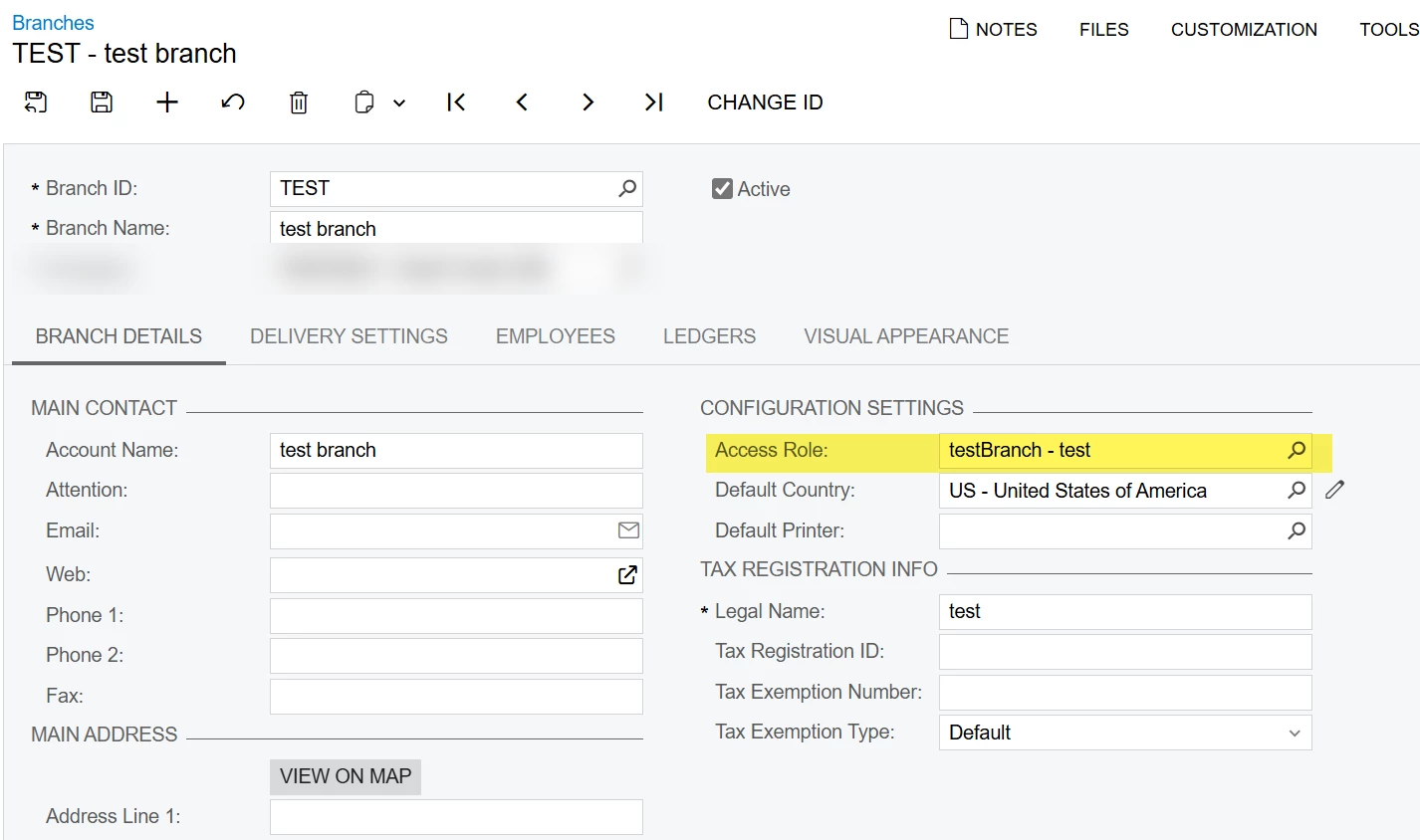This screenshot has height=840, width=1420.
Task: Open the Ledgers tab
Action: [709, 336]
